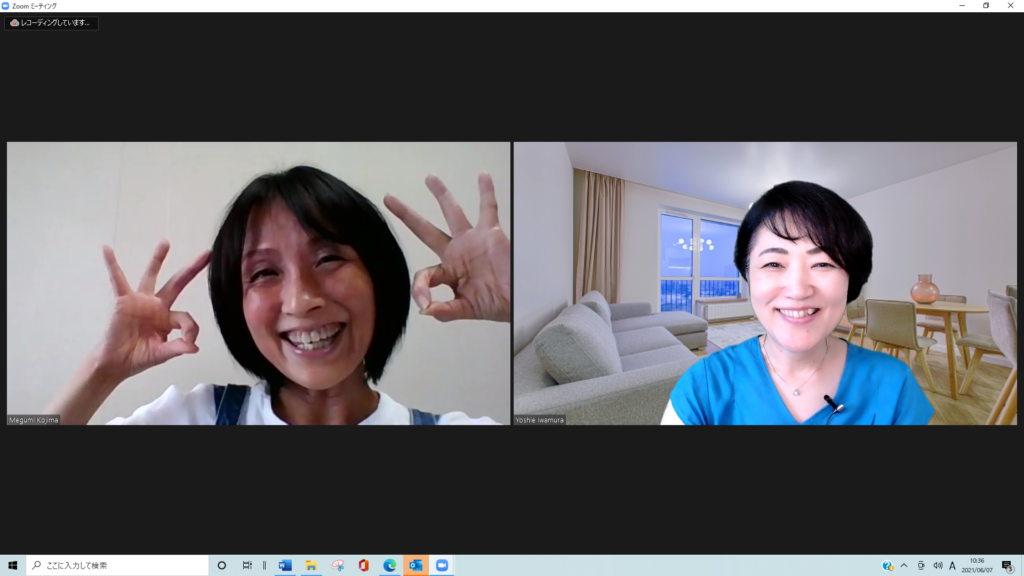Viewport: 1024px width, 576px height.
Task: Open the network status tray icon
Action: click(x=921, y=565)
